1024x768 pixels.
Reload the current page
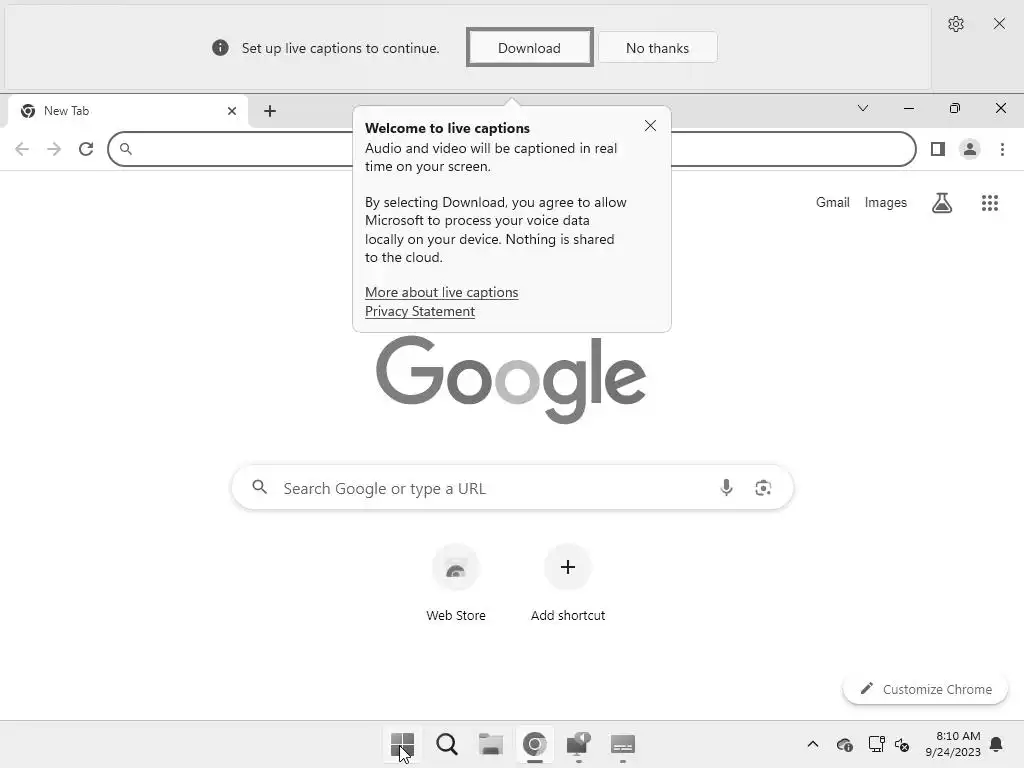(x=86, y=149)
